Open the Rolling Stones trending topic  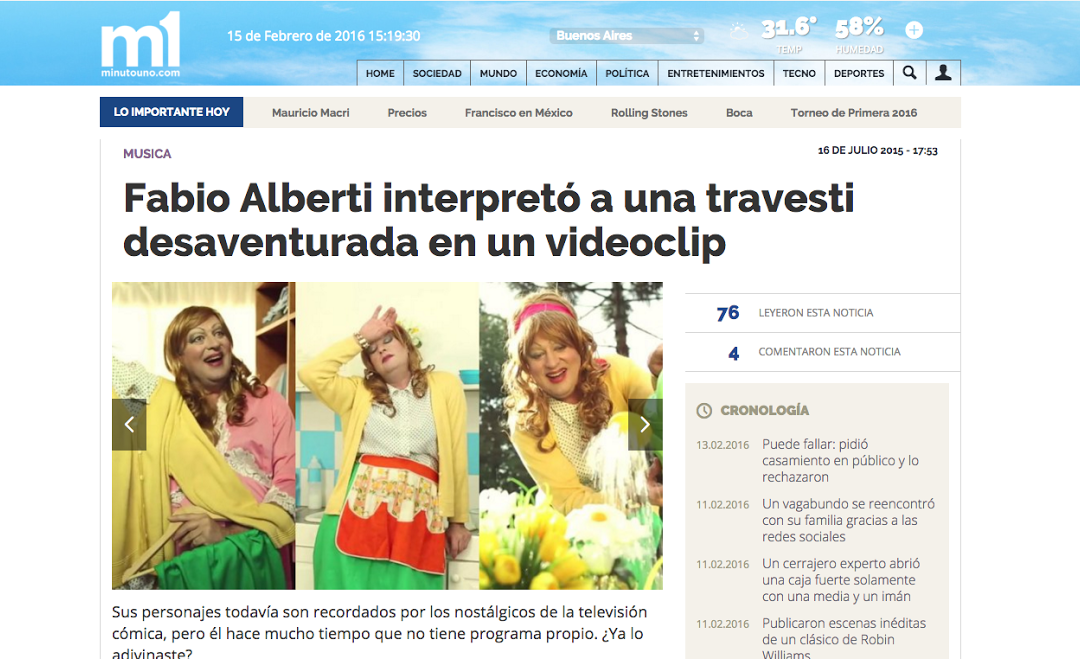[x=649, y=112]
